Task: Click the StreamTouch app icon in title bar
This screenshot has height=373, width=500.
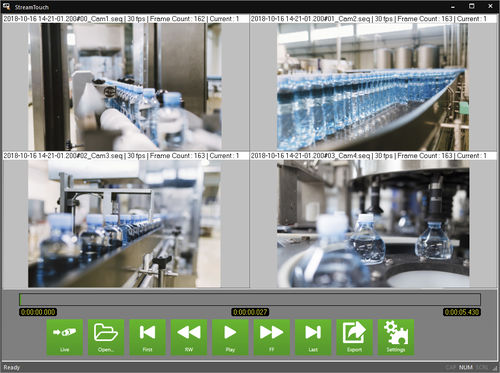Action: pyautogui.click(x=7, y=6)
